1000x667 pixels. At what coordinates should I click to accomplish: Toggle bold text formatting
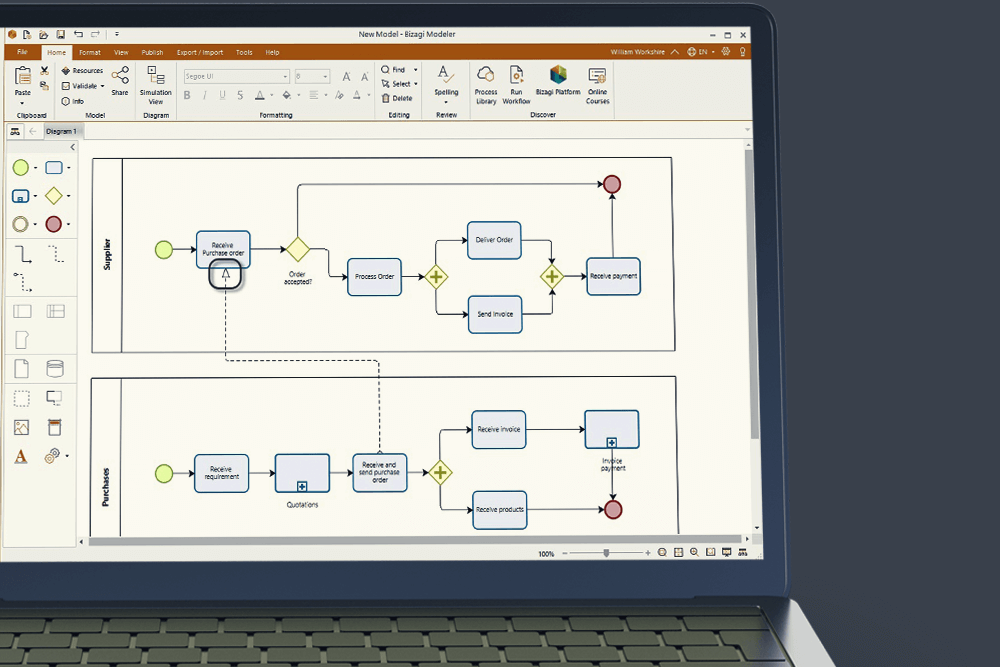[x=187, y=95]
